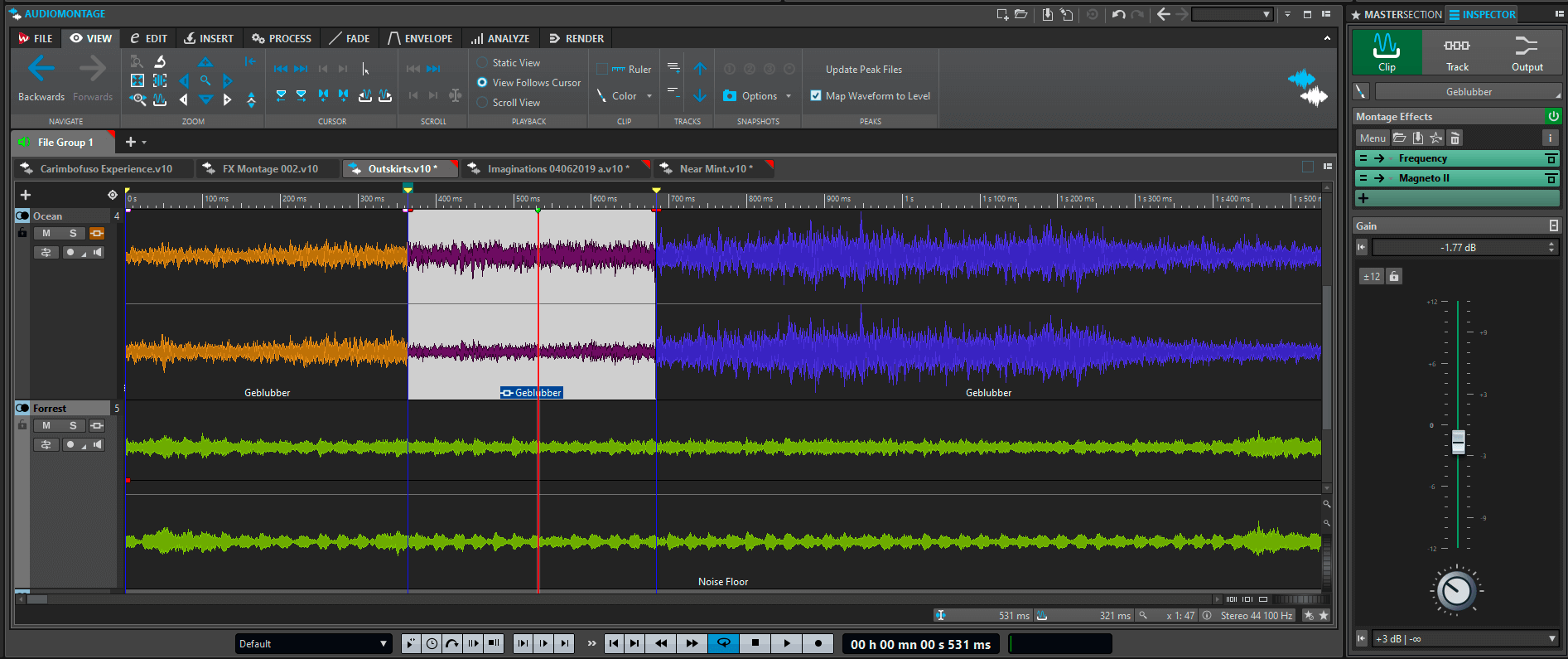Move track up with the up arrow
The width and height of the screenshot is (1568, 659).
[700, 69]
